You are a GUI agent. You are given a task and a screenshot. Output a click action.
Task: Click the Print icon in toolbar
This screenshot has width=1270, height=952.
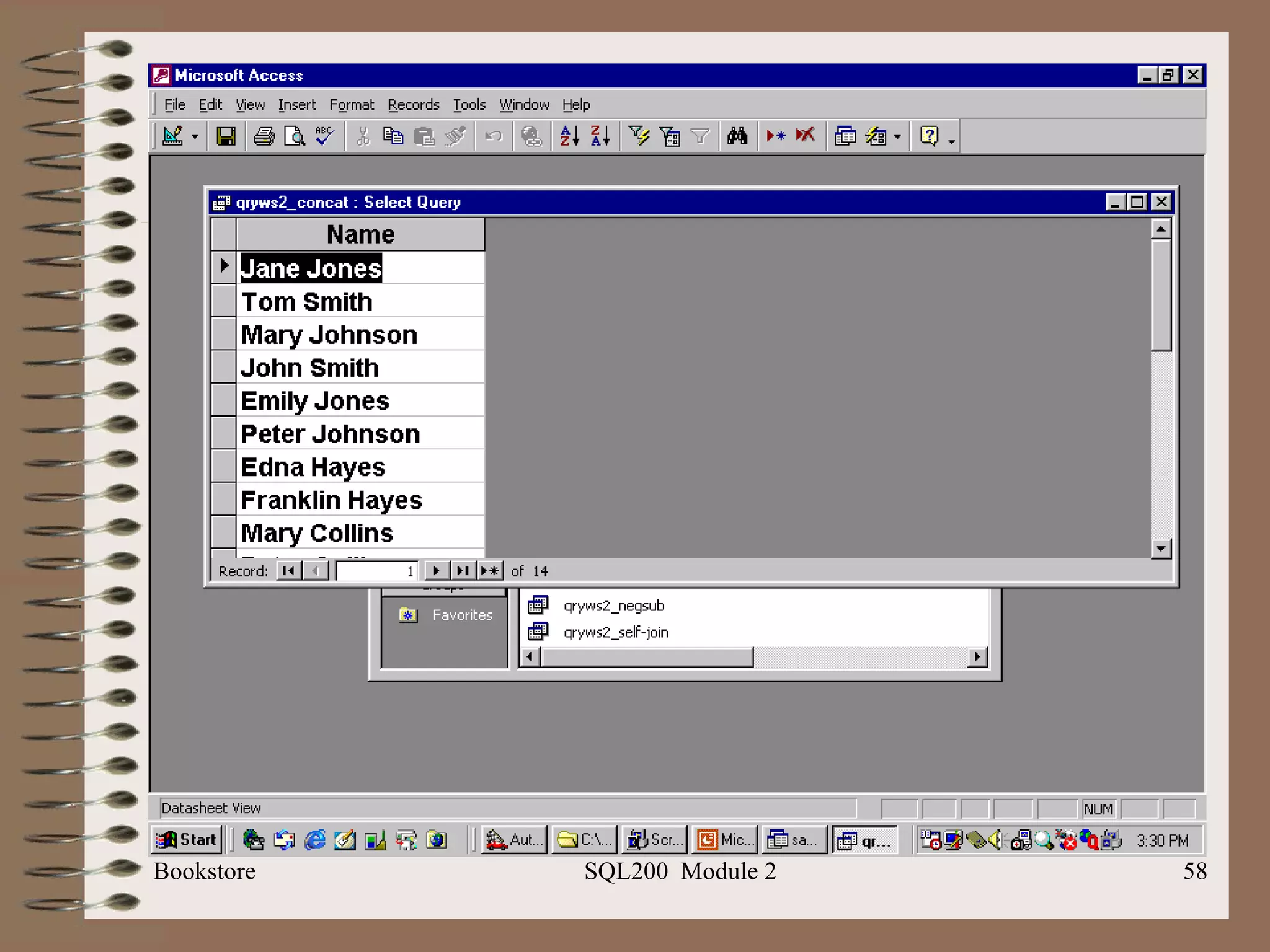[x=264, y=136]
